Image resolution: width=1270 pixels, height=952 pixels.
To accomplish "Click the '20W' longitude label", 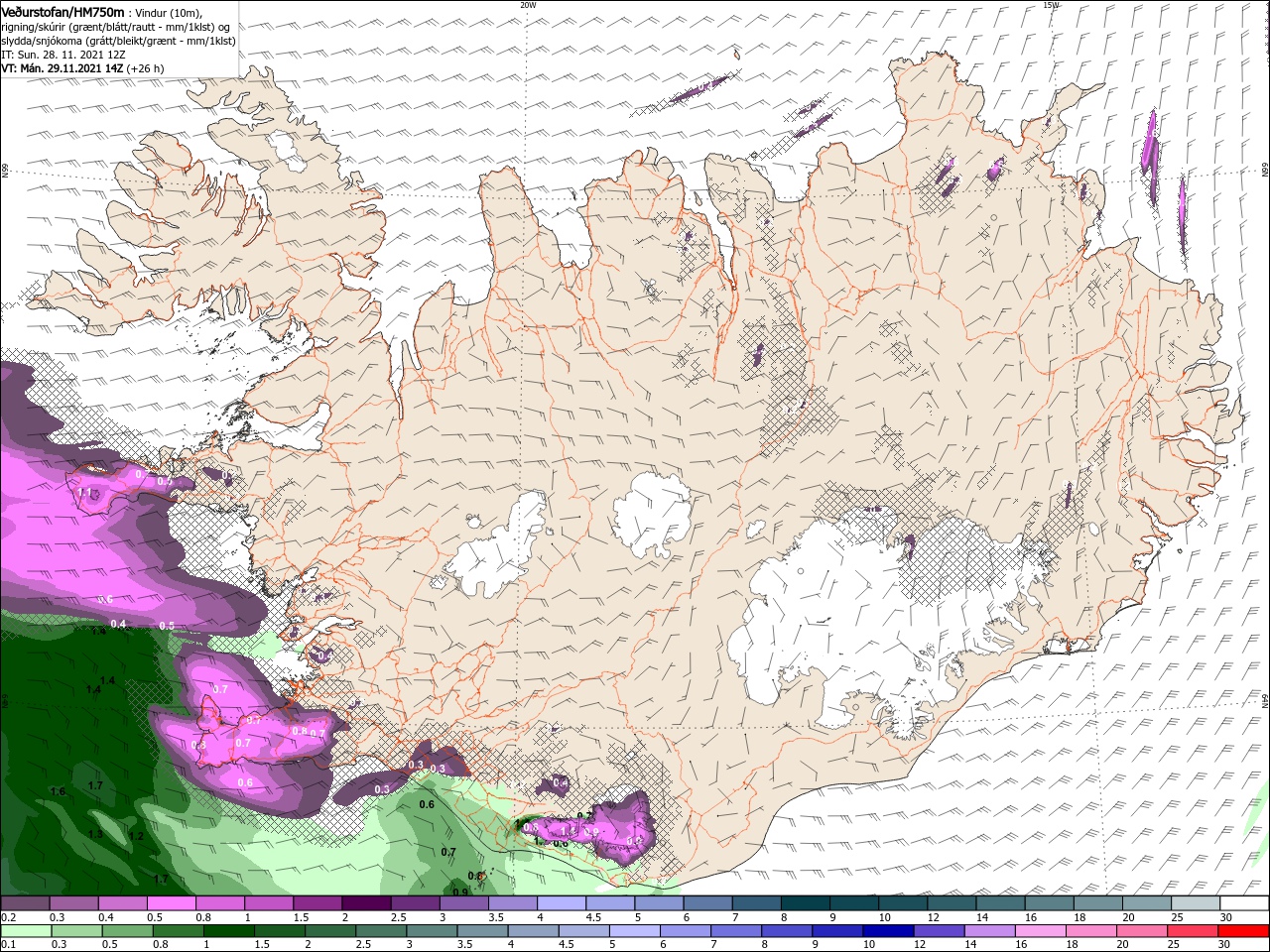I will 528,5.
